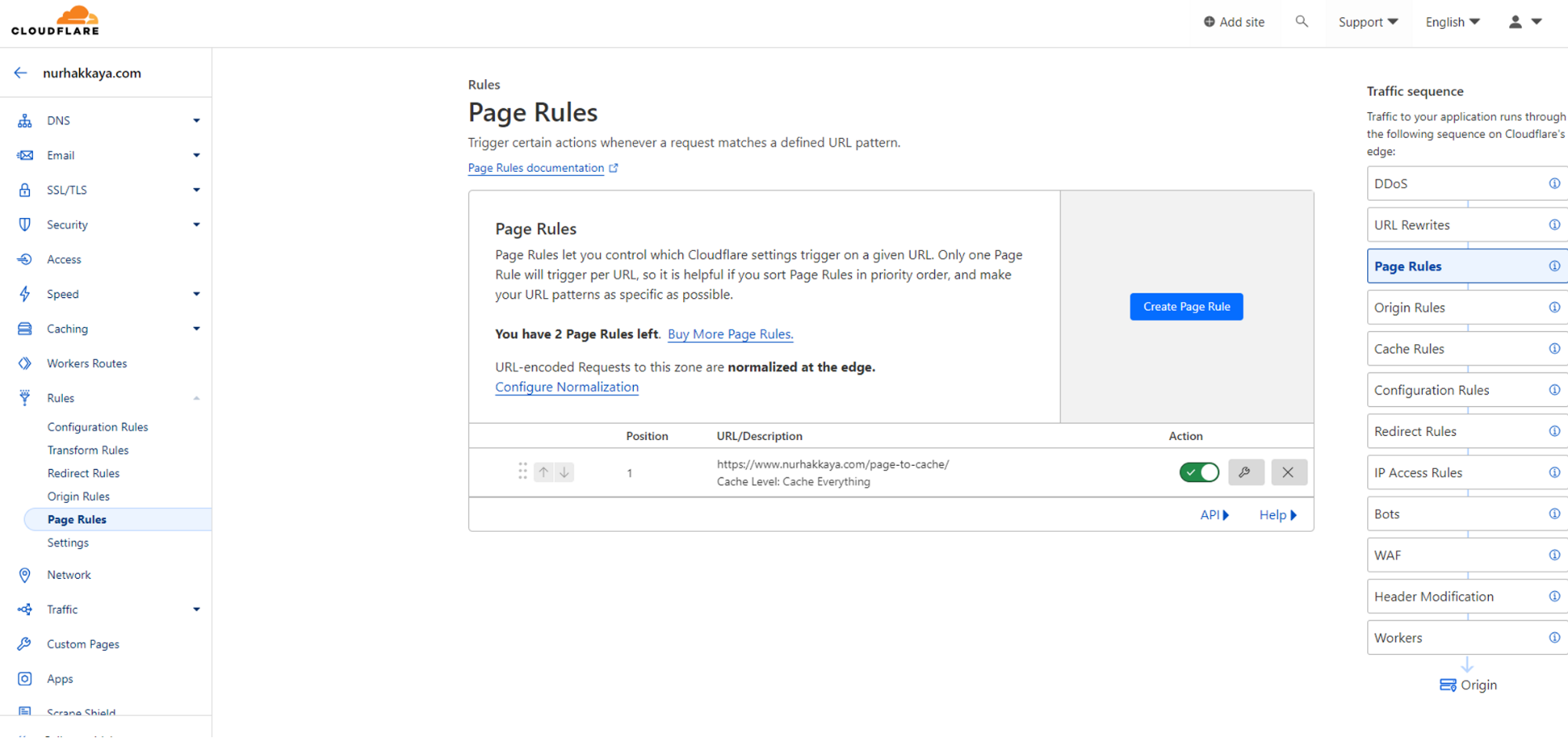This screenshot has width=1568, height=738.
Task: Open Configuration Rules in sidebar
Action: 97,427
